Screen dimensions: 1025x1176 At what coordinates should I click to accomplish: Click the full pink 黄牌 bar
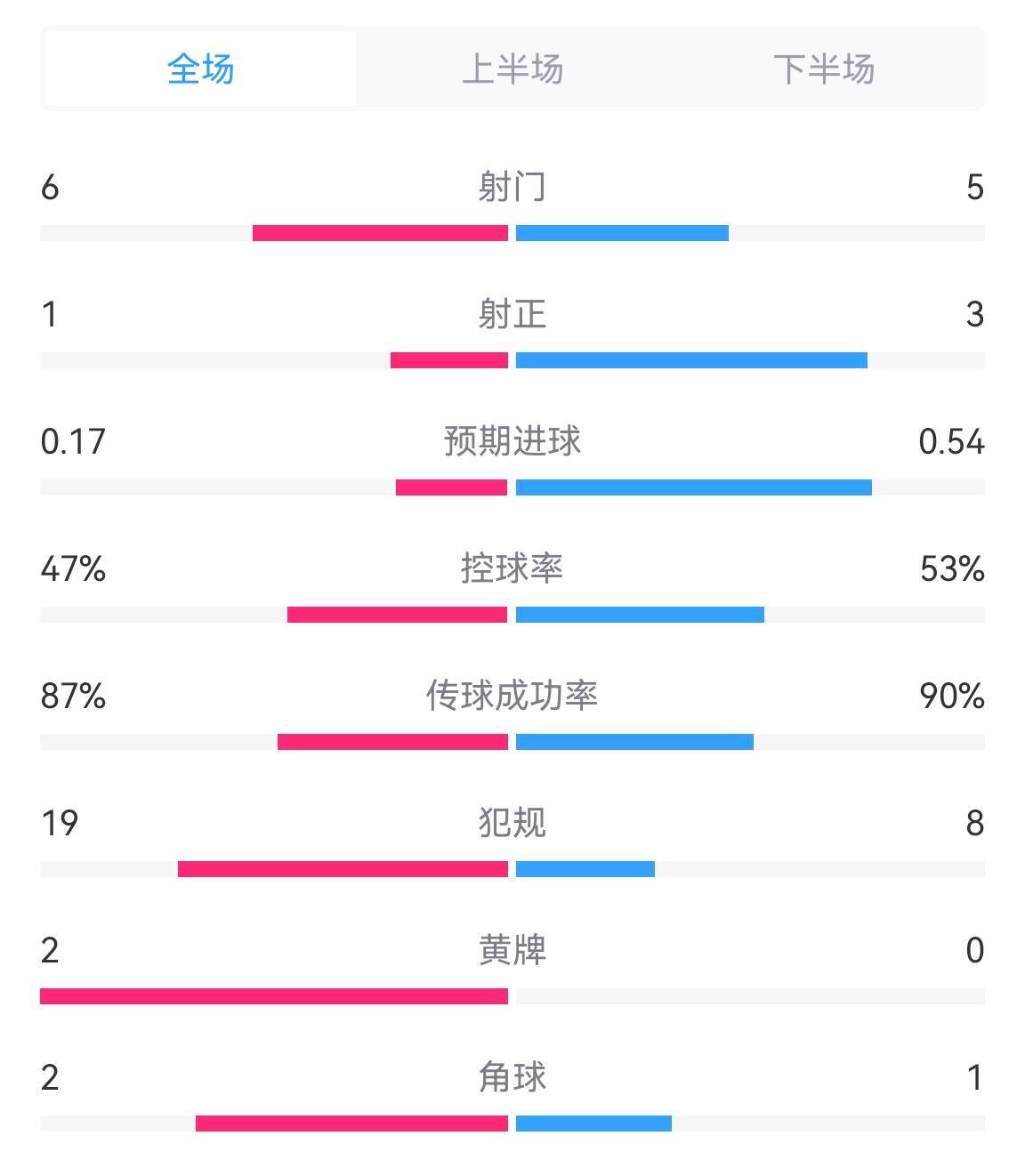(274, 996)
